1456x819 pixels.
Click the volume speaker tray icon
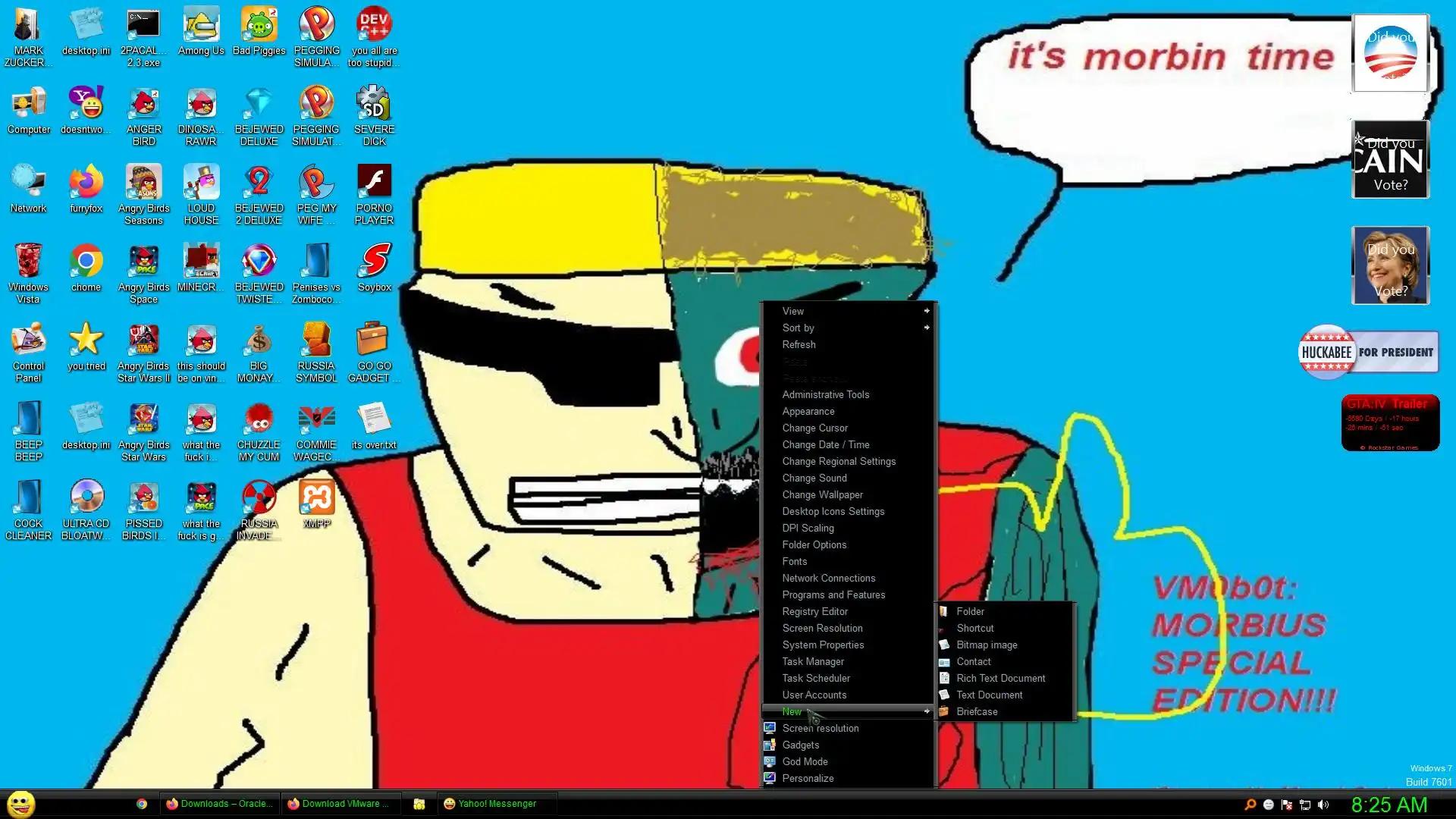tap(1323, 805)
